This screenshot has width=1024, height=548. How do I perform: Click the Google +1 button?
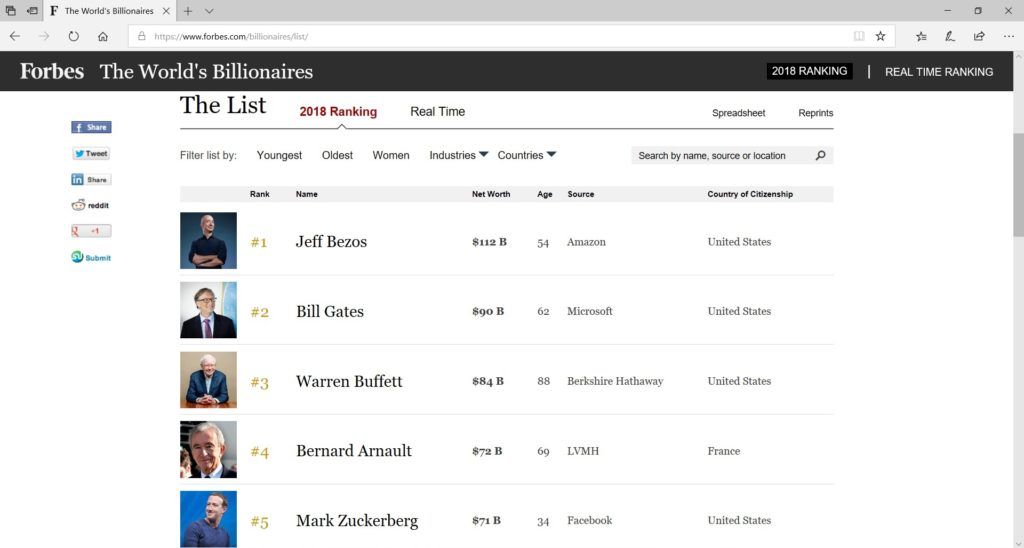[x=91, y=231]
